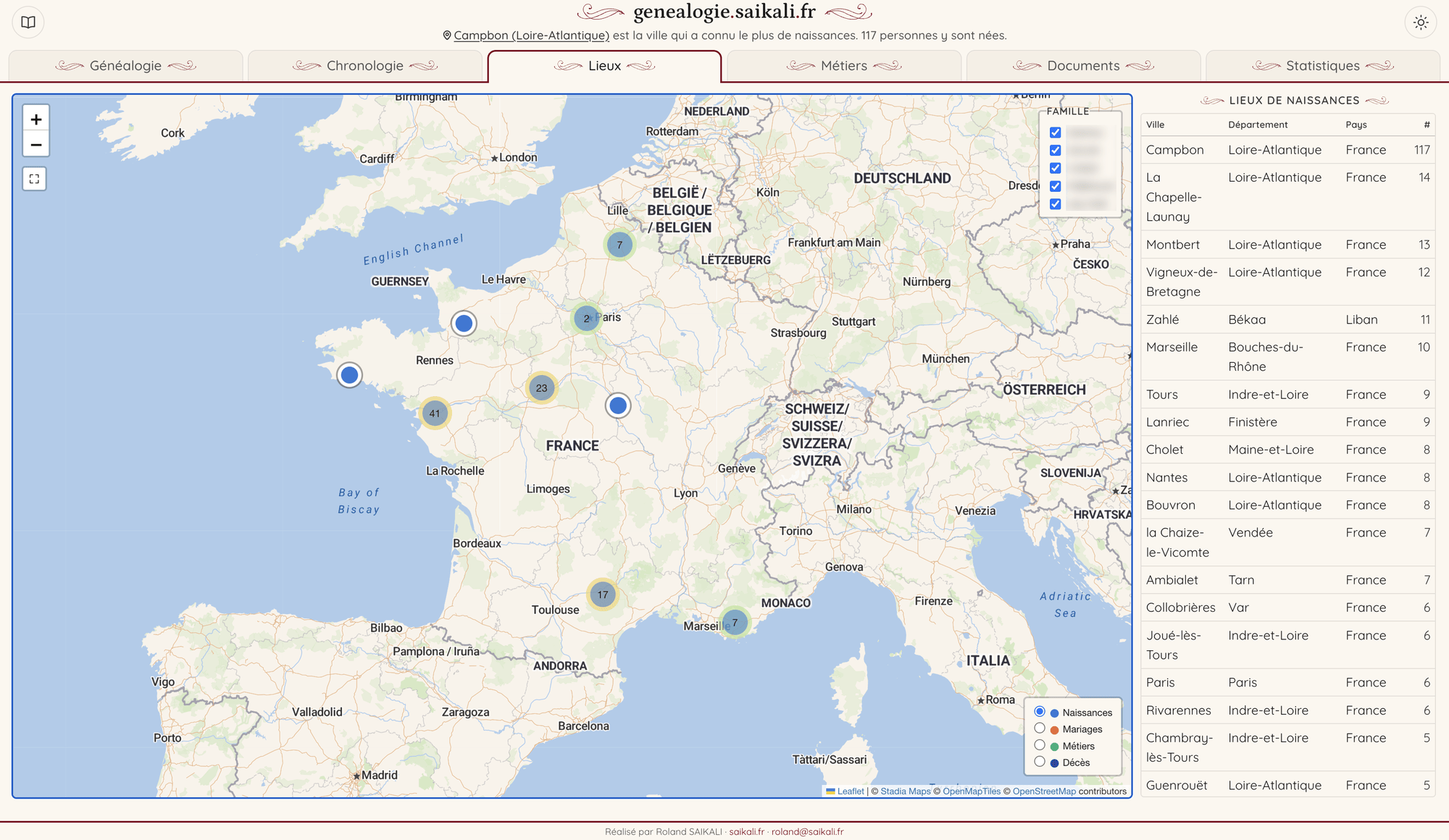The width and height of the screenshot is (1449, 840).
Task: Click the Campbon row in birth places
Action: pyautogui.click(x=1287, y=150)
